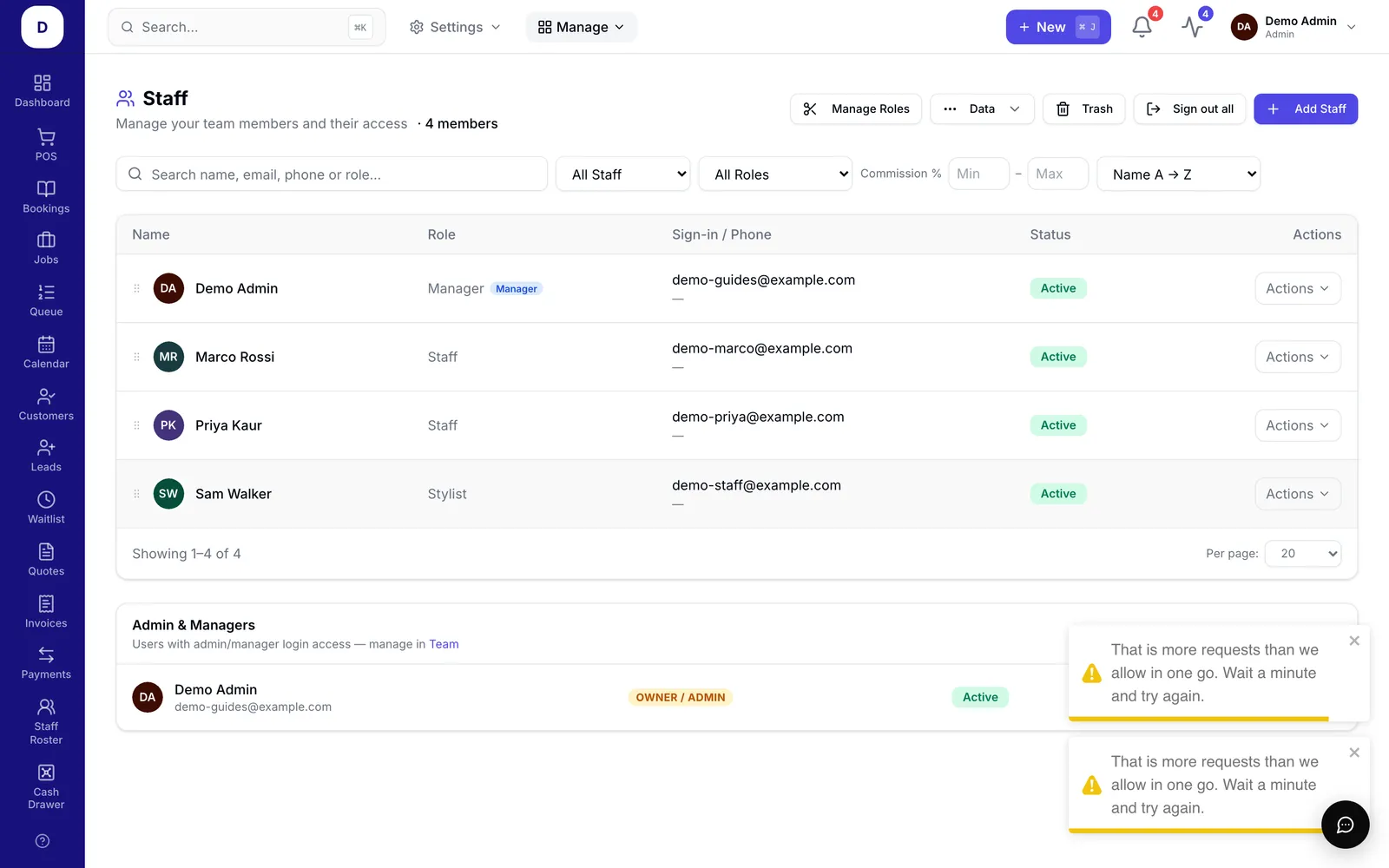Click the help question mark icon

[x=43, y=841]
